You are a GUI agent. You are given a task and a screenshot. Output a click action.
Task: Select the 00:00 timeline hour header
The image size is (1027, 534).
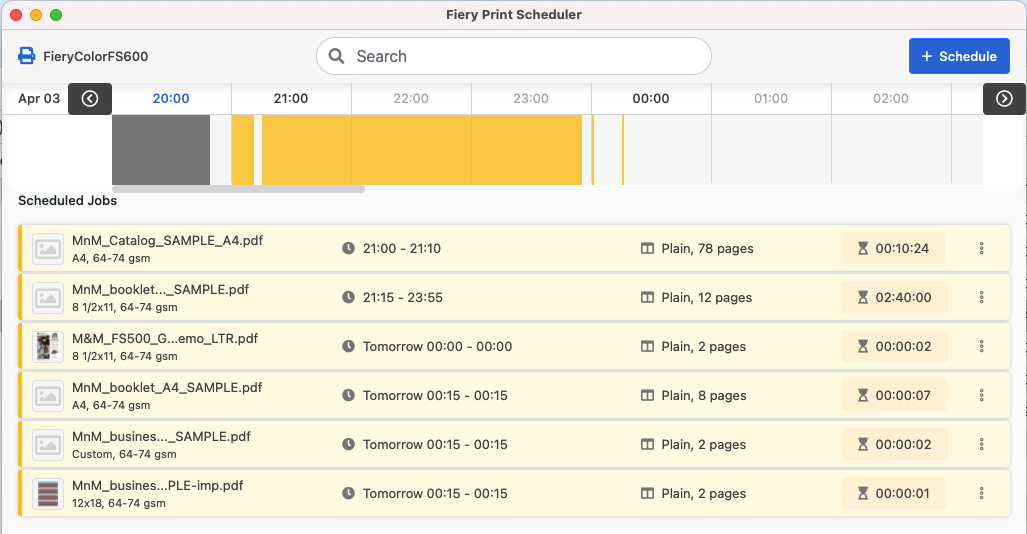(650, 98)
